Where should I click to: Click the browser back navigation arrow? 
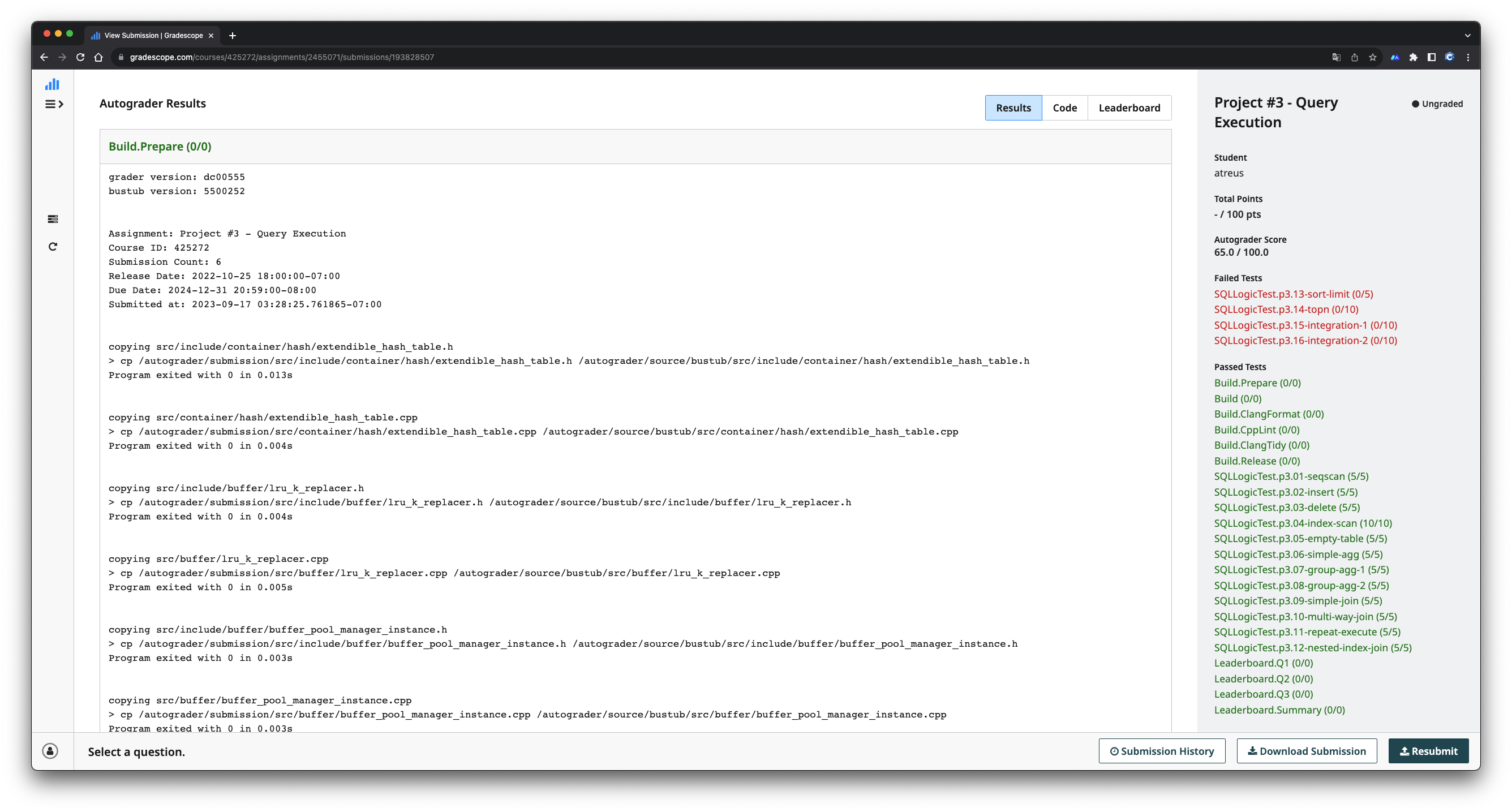[x=44, y=57]
